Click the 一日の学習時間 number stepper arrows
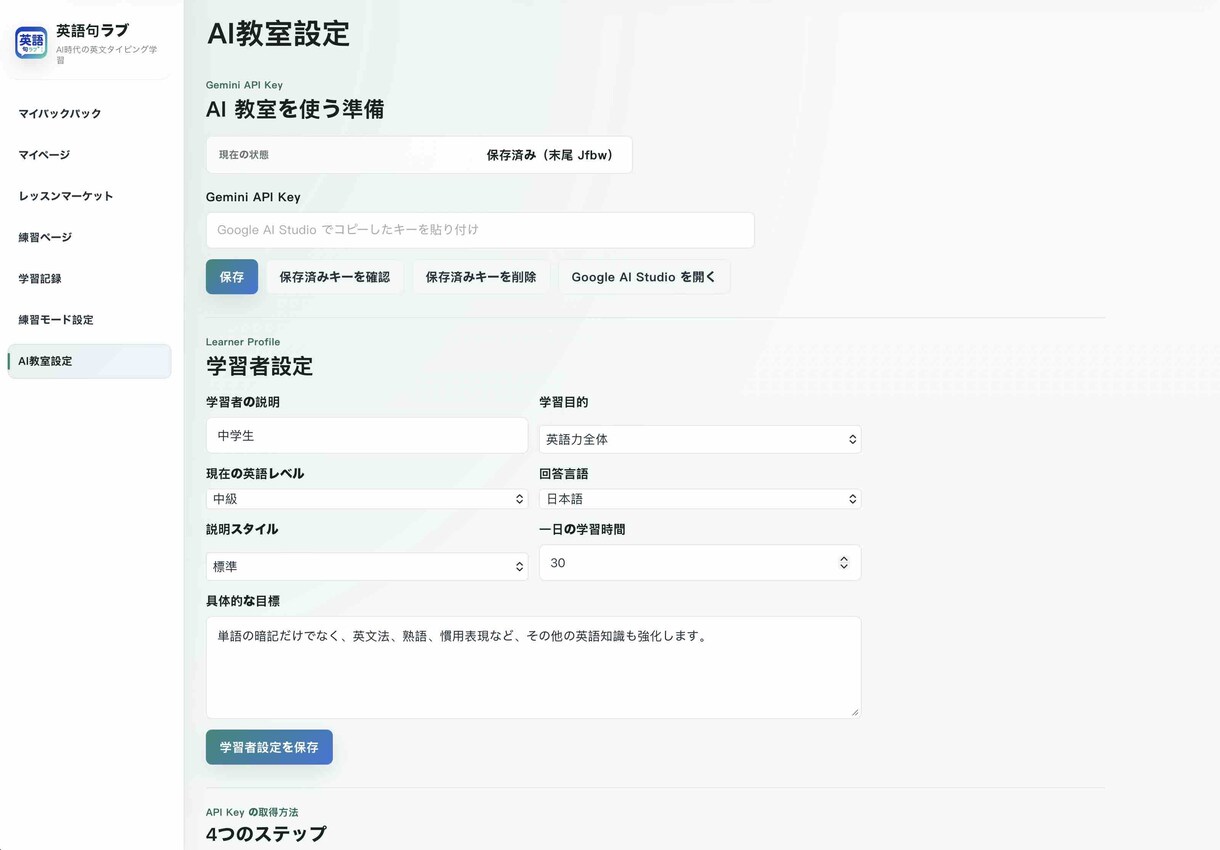The width and height of the screenshot is (1220, 850). click(x=844, y=563)
